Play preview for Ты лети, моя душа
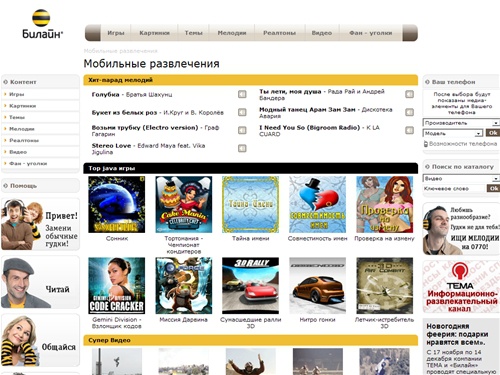500x375 pixels. tap(409, 94)
